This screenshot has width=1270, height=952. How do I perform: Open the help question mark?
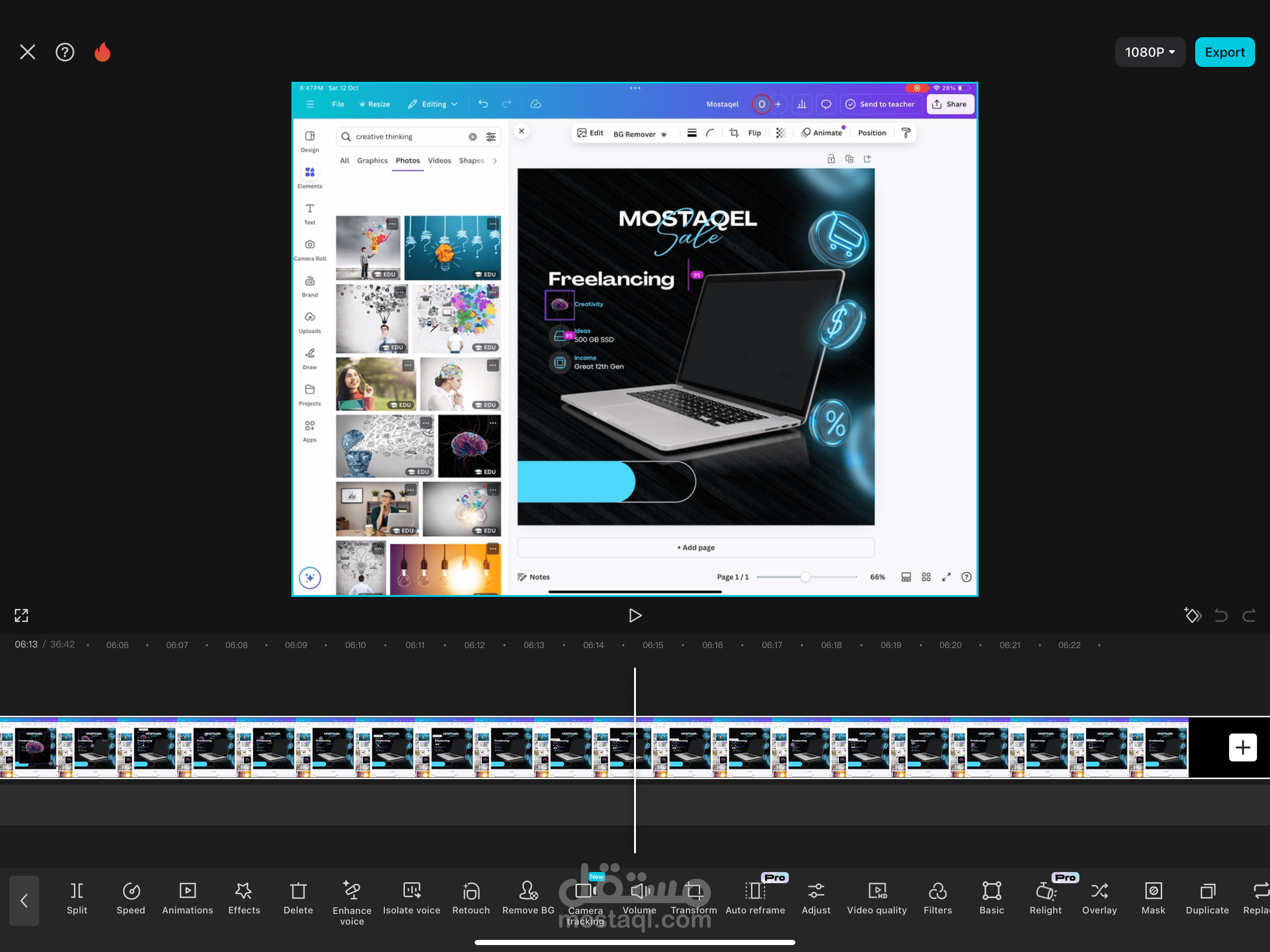pyautogui.click(x=65, y=52)
